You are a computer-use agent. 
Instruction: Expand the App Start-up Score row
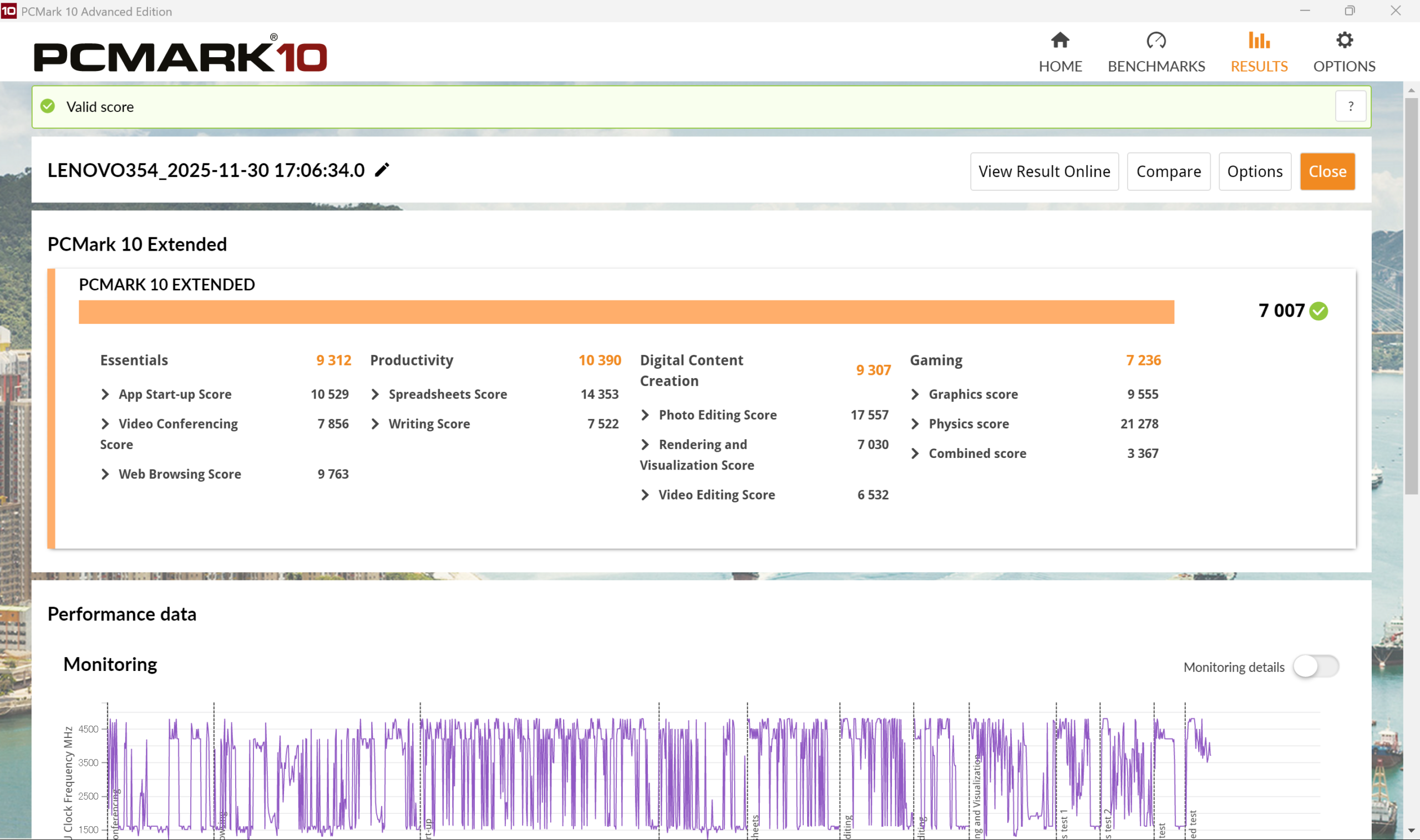[x=105, y=394]
